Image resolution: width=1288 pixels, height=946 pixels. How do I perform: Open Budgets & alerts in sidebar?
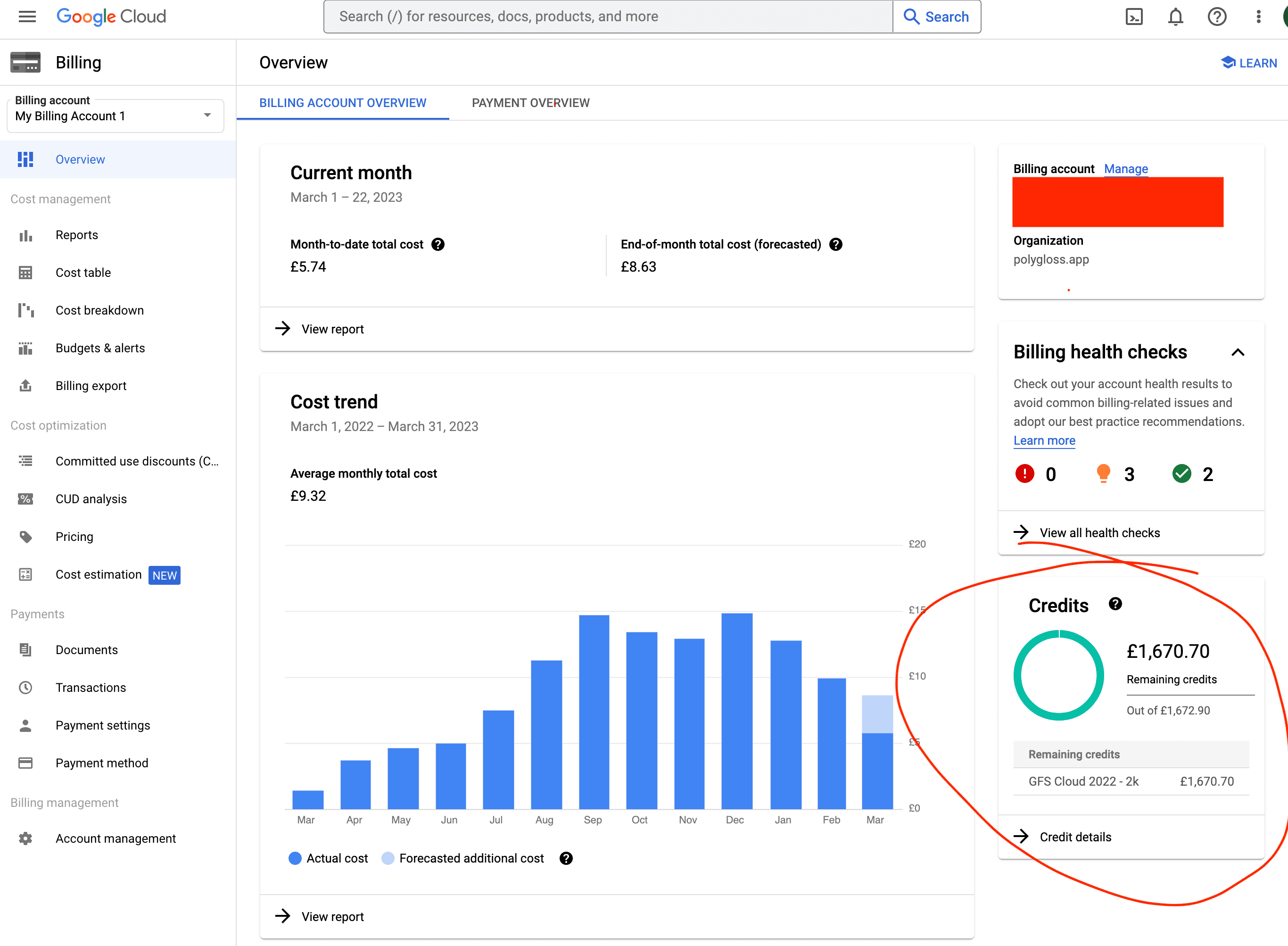[100, 348]
